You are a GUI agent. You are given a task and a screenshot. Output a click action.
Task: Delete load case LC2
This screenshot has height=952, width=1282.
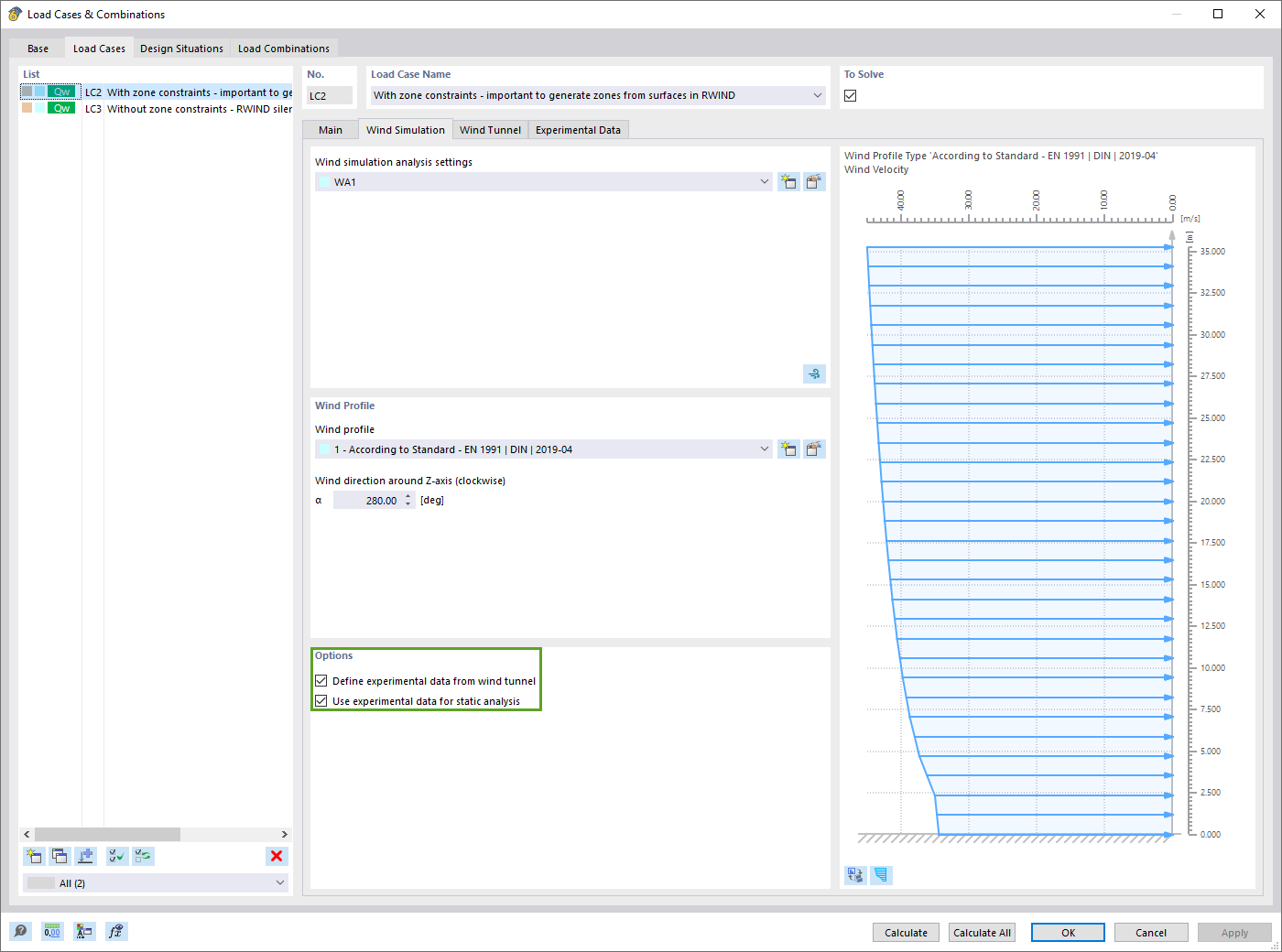click(277, 856)
